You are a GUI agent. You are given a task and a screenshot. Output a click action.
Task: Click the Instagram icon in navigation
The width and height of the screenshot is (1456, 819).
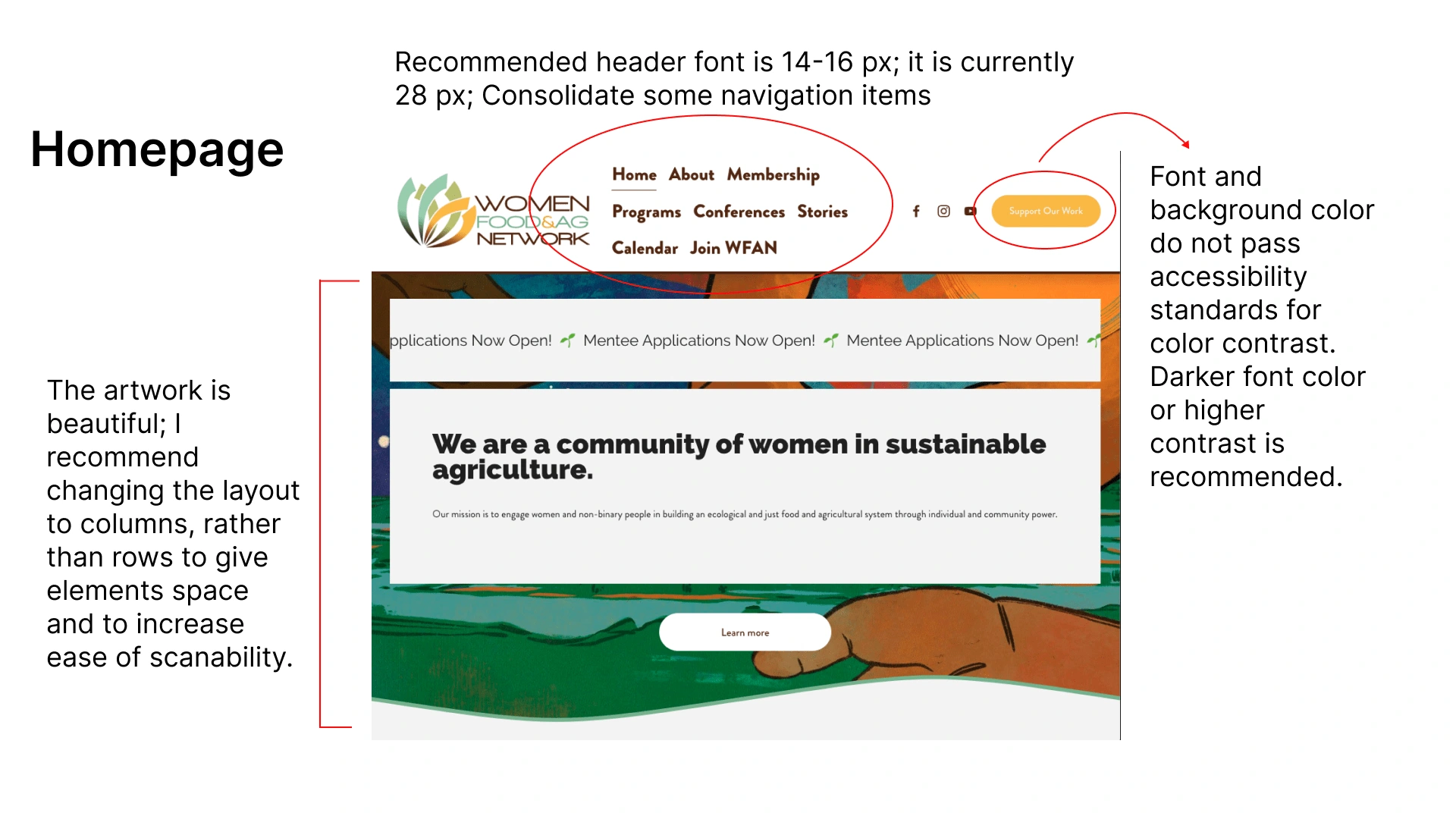943,212
